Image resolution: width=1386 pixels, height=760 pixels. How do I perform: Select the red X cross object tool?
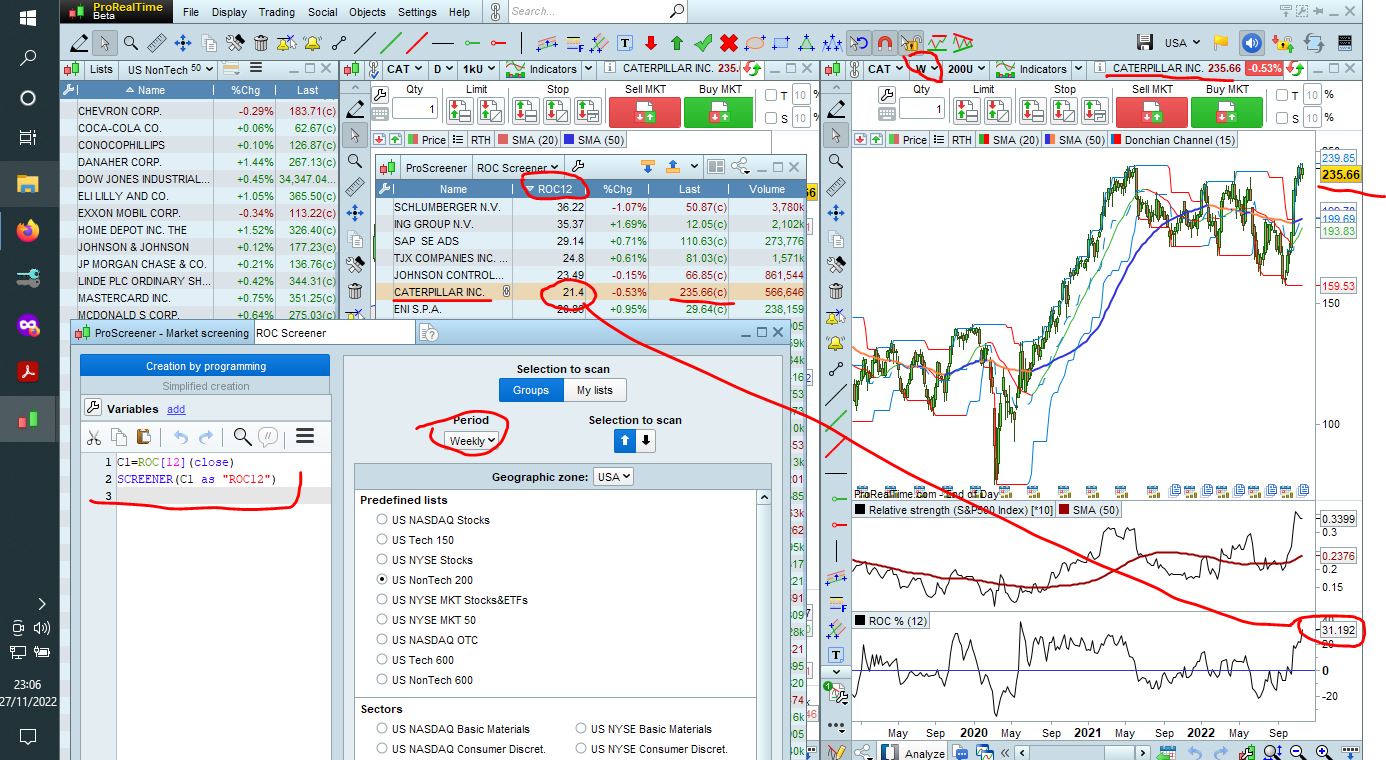point(729,43)
